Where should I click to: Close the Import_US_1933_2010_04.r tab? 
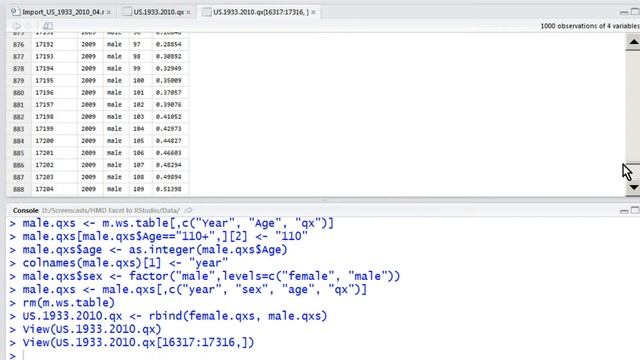tap(109, 13)
